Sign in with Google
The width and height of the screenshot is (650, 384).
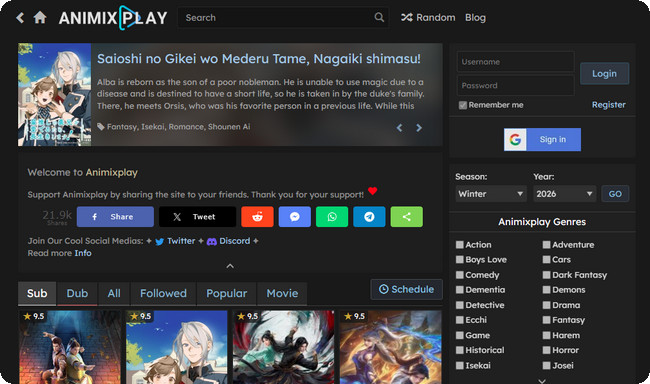tap(542, 139)
